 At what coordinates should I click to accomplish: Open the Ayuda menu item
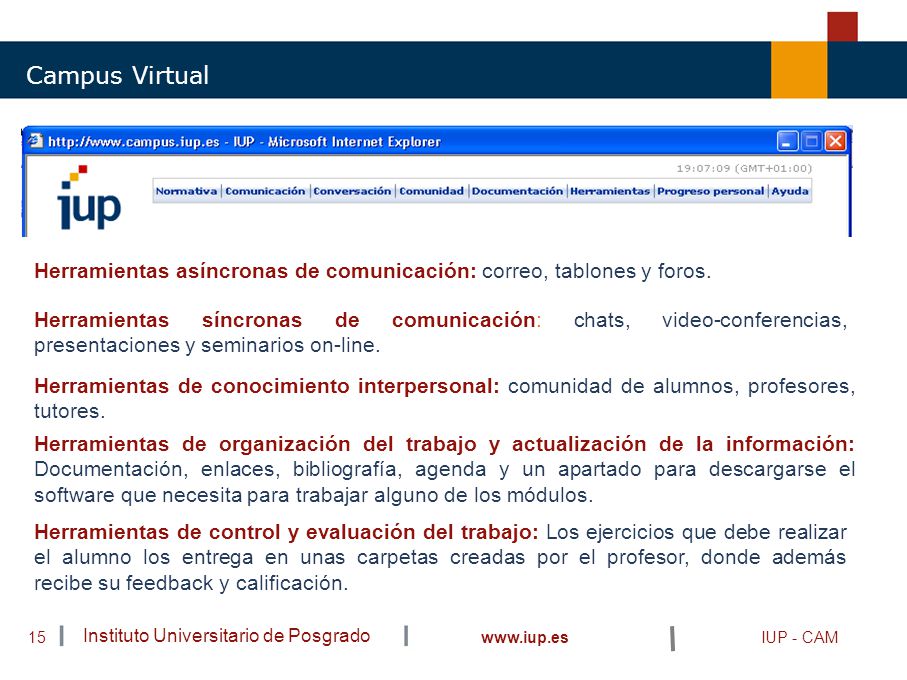pos(790,191)
